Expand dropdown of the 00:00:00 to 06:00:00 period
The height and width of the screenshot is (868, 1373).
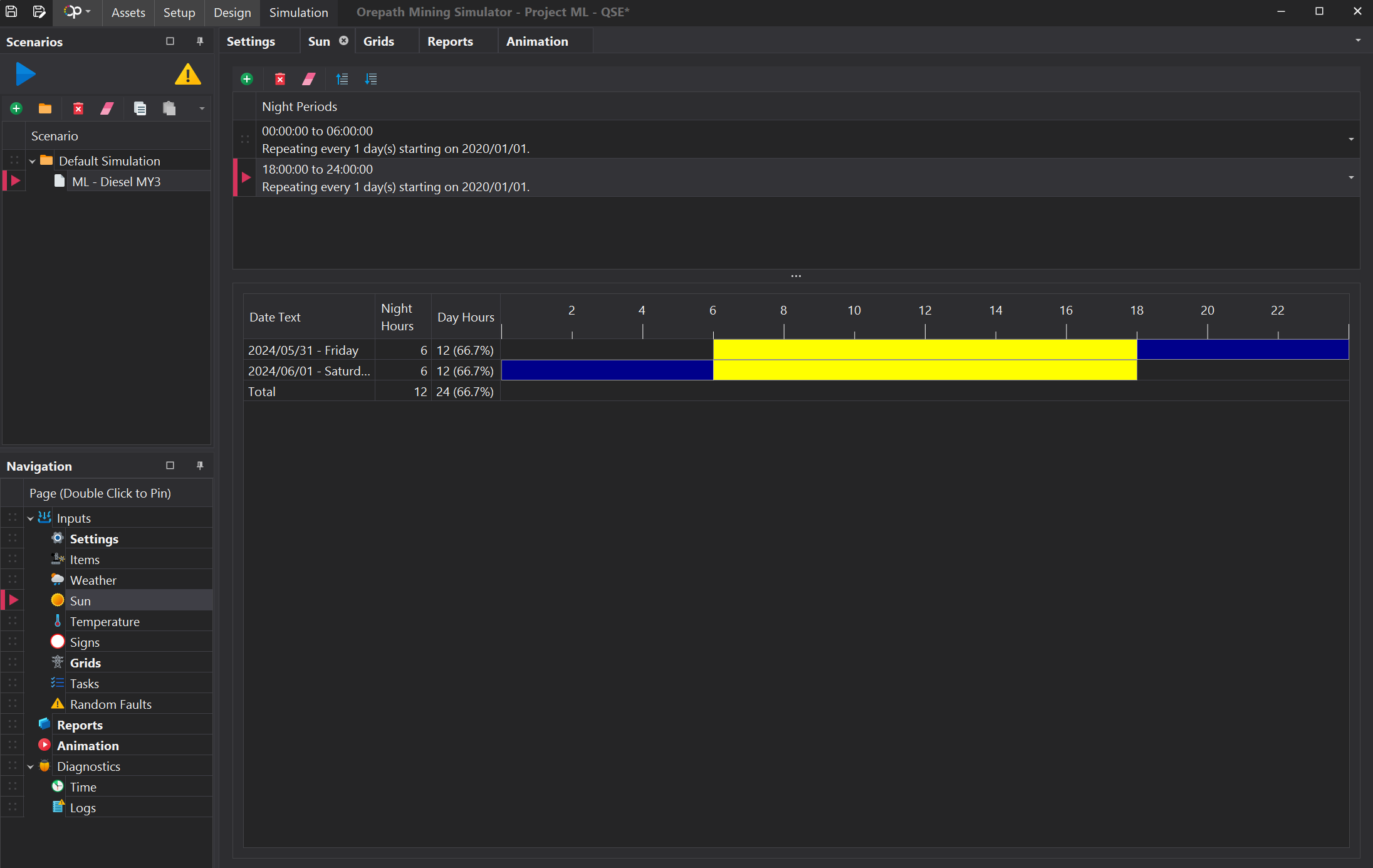pyautogui.click(x=1351, y=139)
